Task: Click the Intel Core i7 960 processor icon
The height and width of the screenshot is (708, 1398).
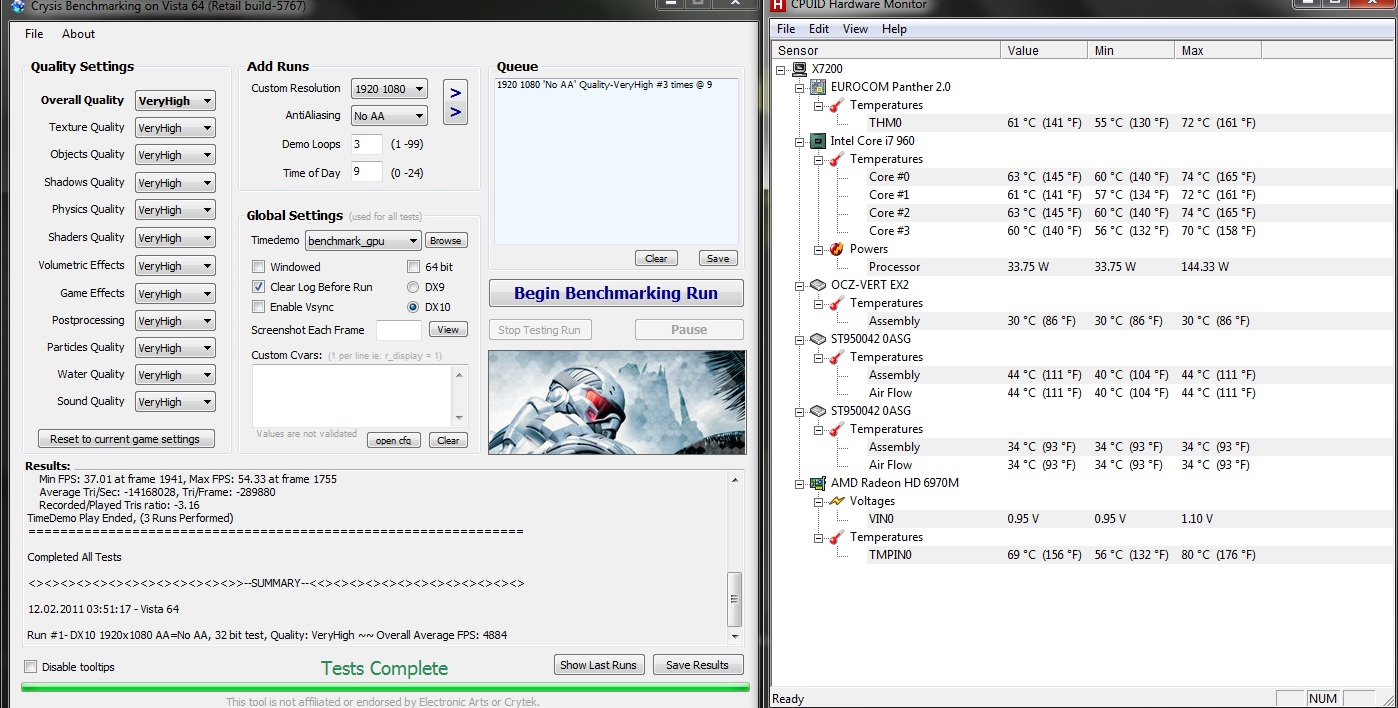Action: (817, 141)
